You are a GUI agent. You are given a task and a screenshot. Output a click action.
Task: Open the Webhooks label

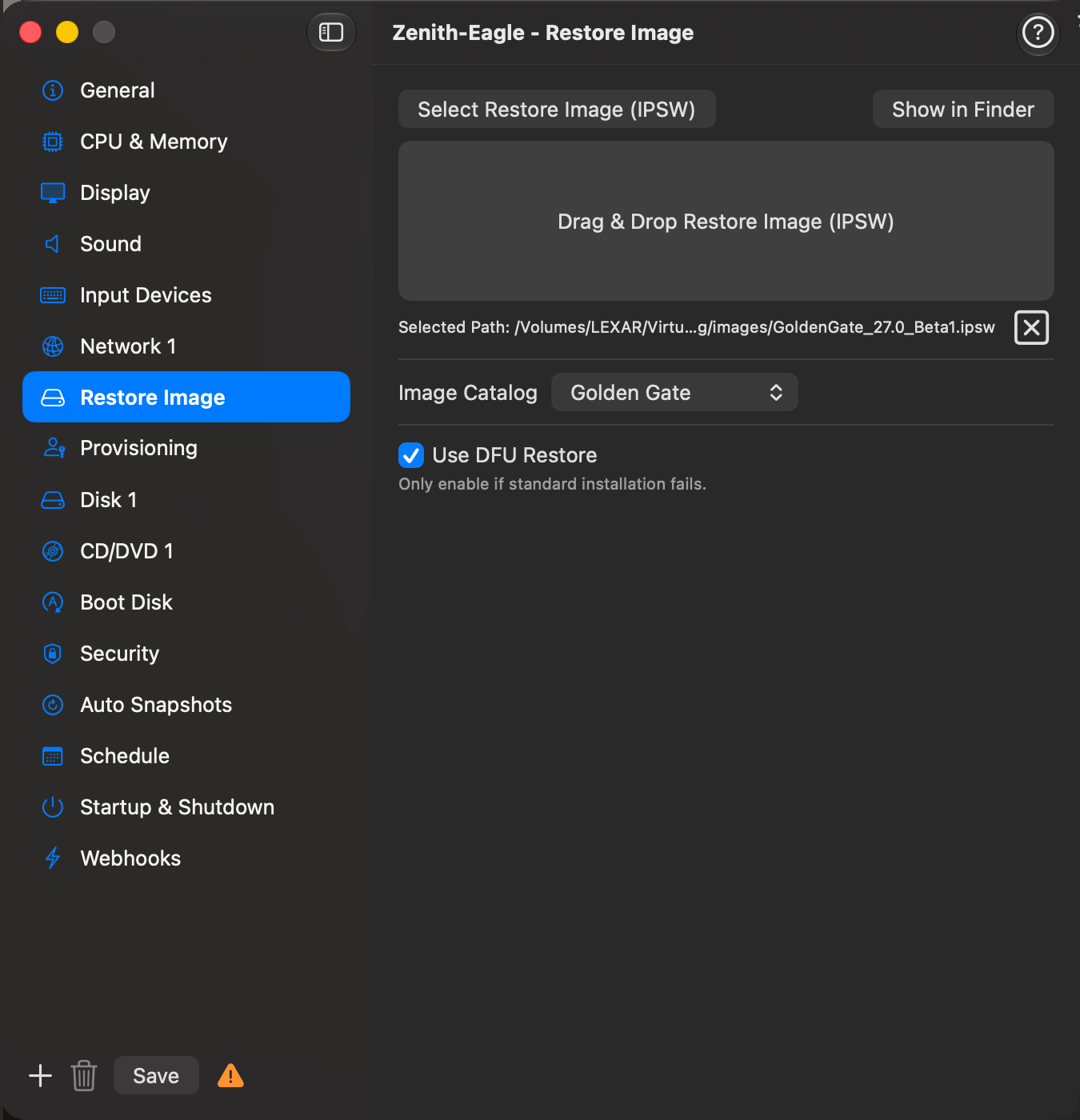point(130,858)
